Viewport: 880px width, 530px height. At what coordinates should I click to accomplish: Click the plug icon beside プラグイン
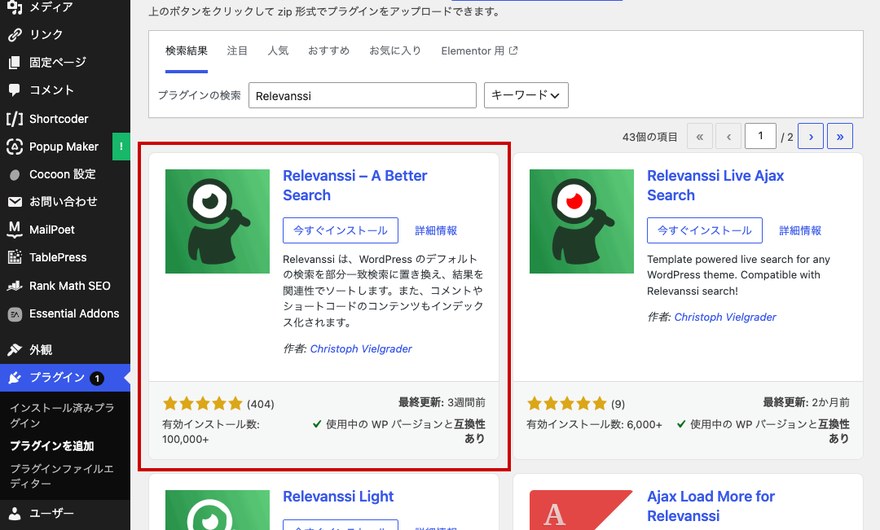[x=15, y=378]
